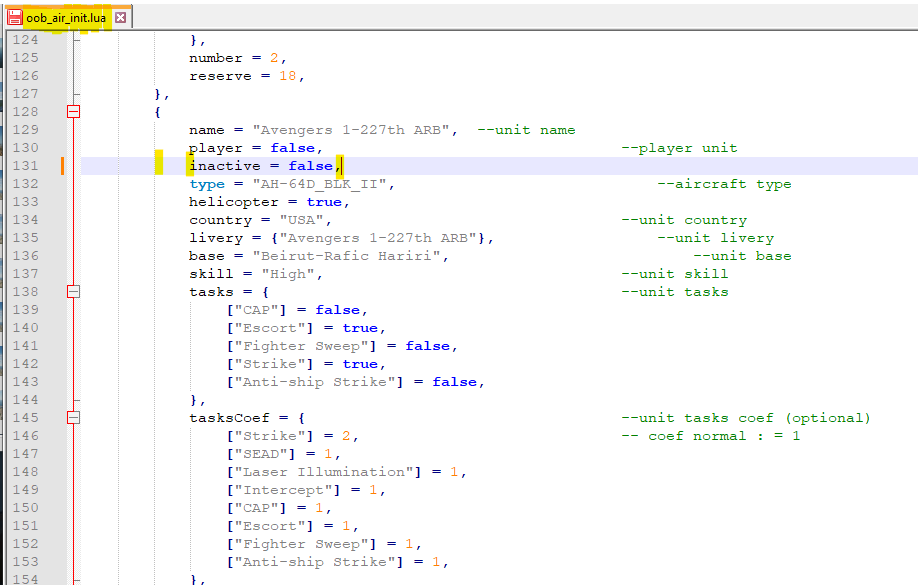Click the unsaved file icon on the tab
The height and width of the screenshot is (585, 918).
click(15, 18)
